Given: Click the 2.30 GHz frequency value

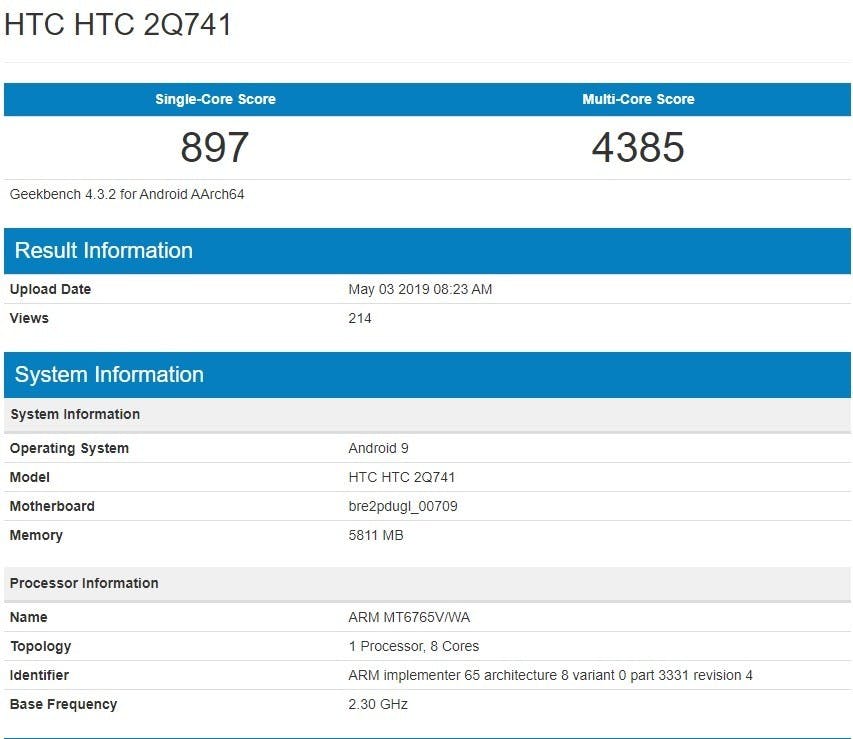Looking at the screenshot, I should coord(378,704).
